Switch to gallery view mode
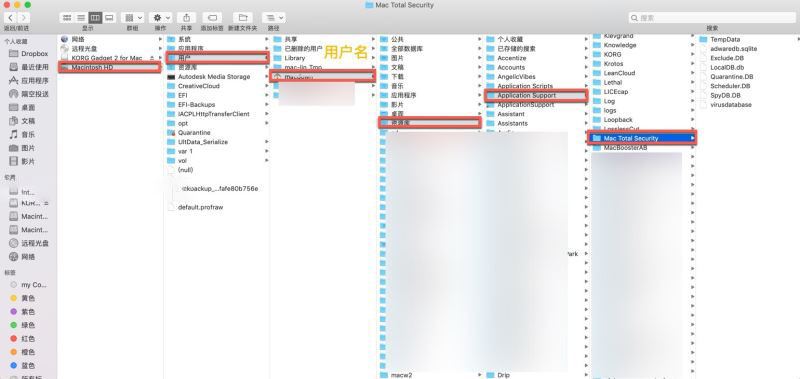The height and width of the screenshot is (379, 800). [x=109, y=18]
